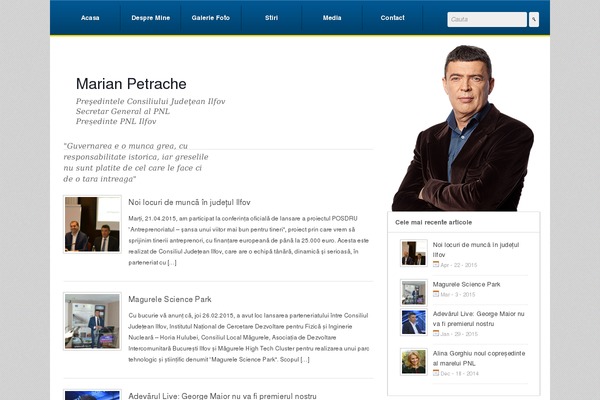Click the date text Apr - 22 - 2015
600x400 pixels.
click(459, 265)
